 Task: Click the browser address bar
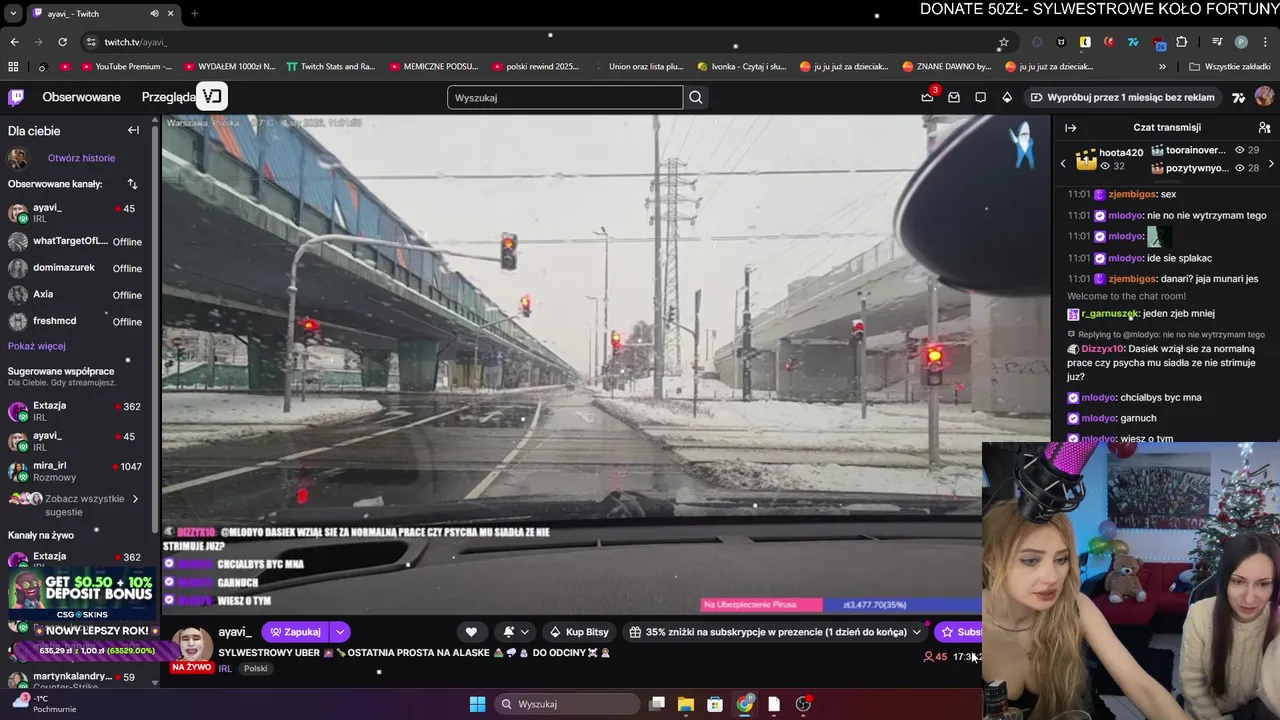[x=540, y=42]
